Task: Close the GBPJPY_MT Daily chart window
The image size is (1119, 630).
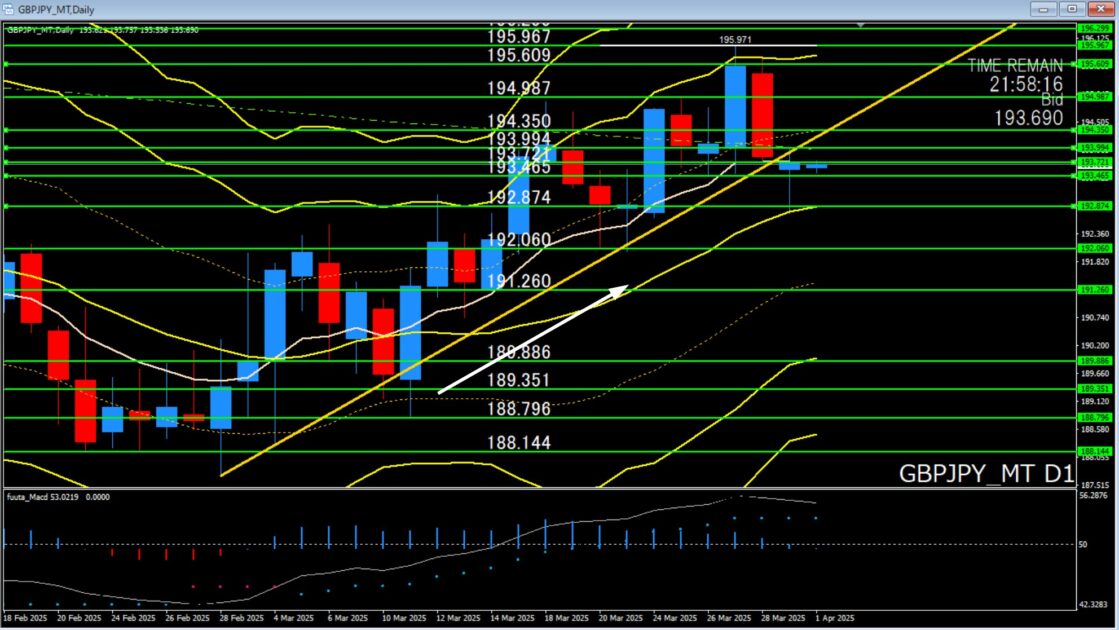Action: (x=1102, y=8)
